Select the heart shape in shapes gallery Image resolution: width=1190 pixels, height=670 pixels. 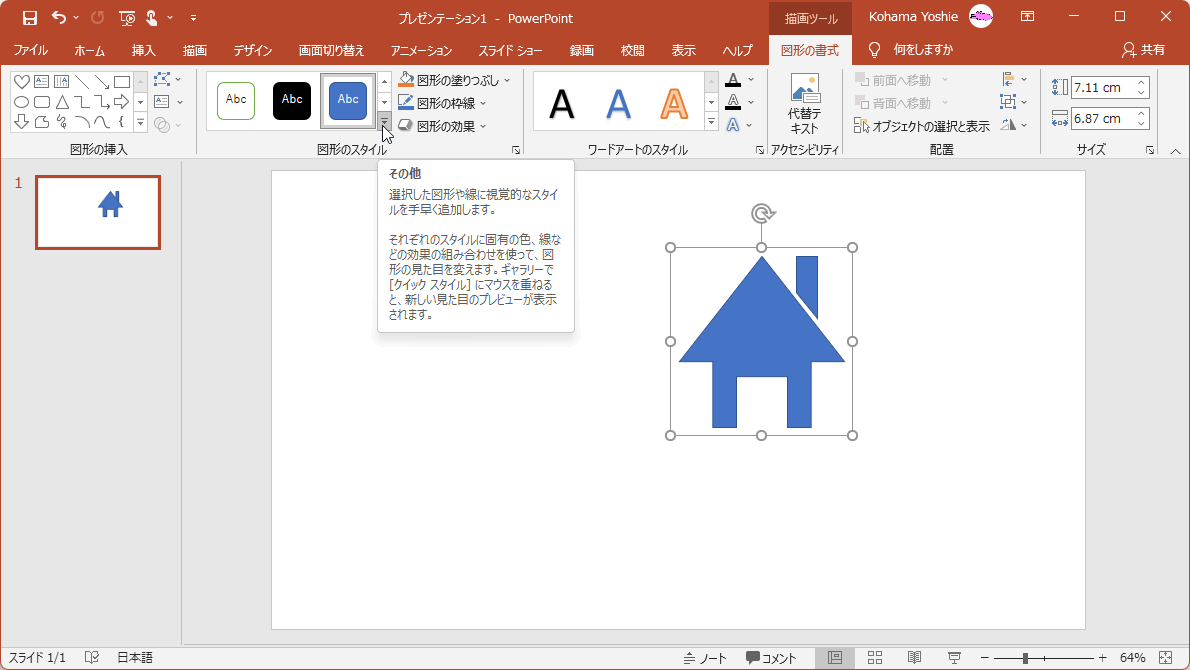21,81
